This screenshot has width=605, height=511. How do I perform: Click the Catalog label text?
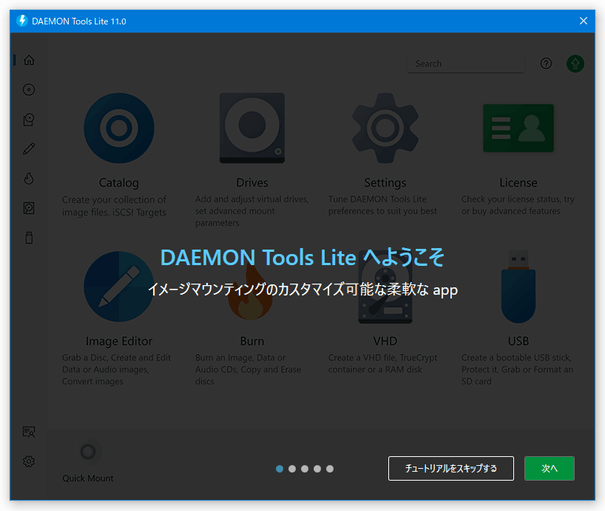[x=119, y=183]
